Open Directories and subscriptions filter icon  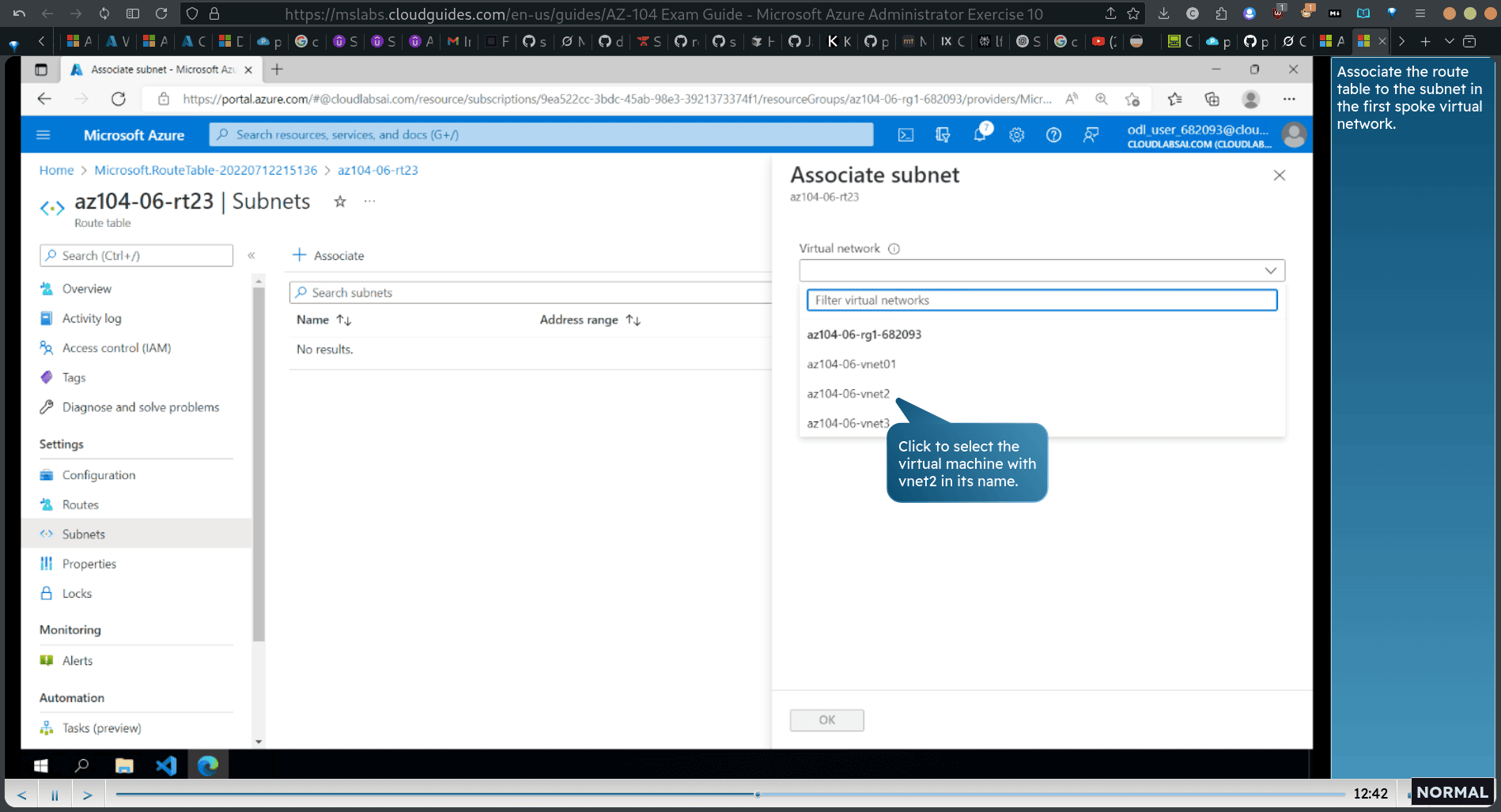pos(943,135)
